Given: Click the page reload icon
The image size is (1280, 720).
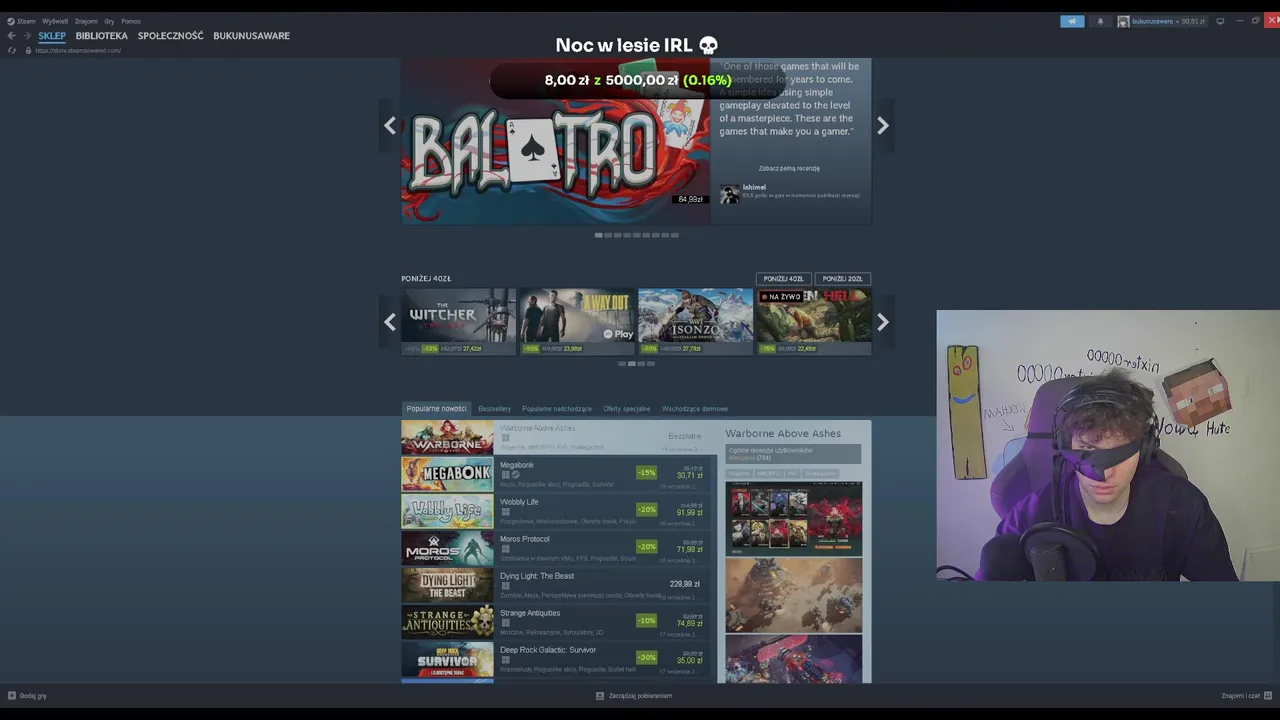Looking at the screenshot, I should [x=11, y=50].
